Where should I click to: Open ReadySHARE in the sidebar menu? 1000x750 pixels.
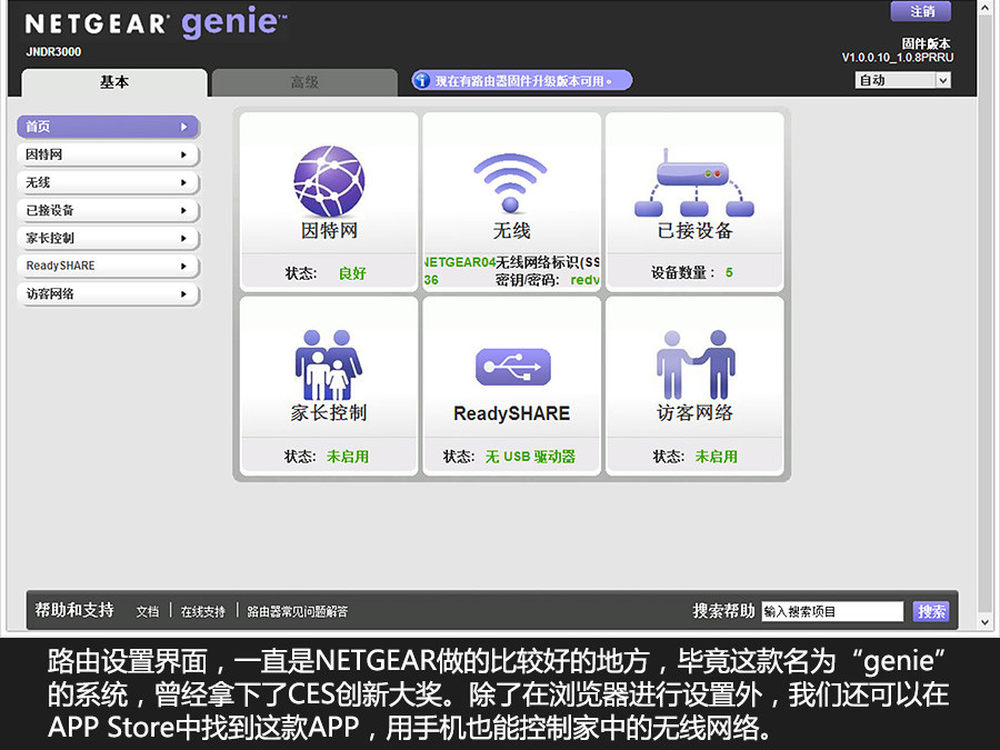(108, 266)
